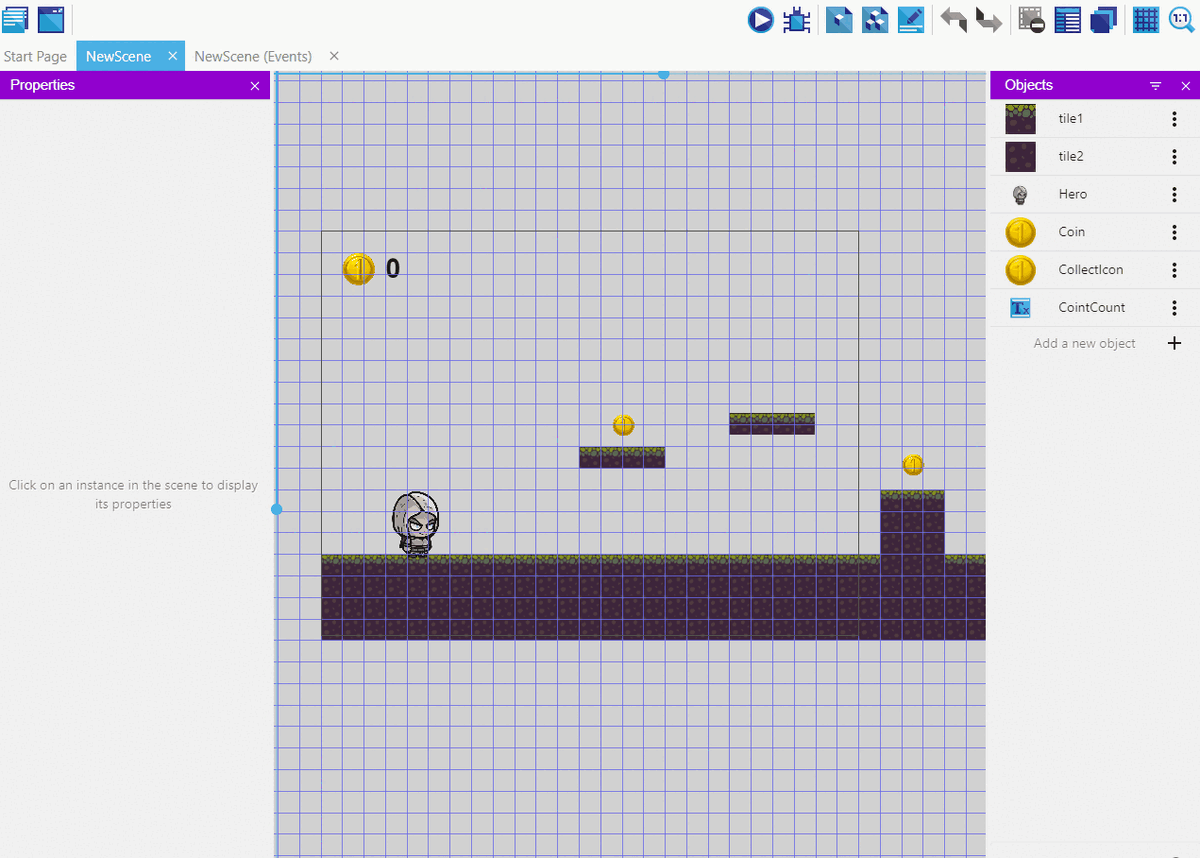
Task: Open the properties panel pencil icon
Action: click(x=911, y=19)
